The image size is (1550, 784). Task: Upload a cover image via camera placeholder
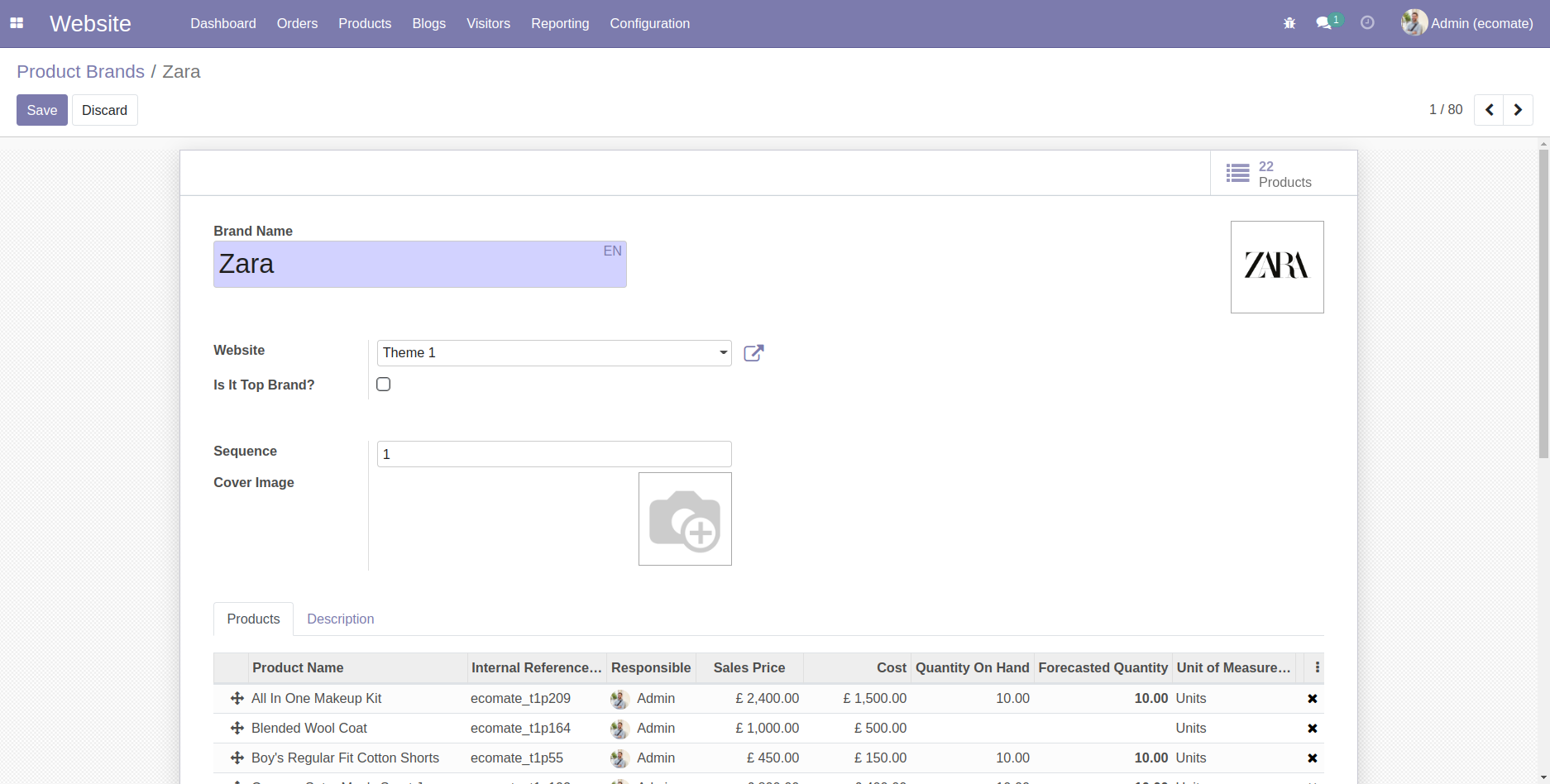coord(685,519)
